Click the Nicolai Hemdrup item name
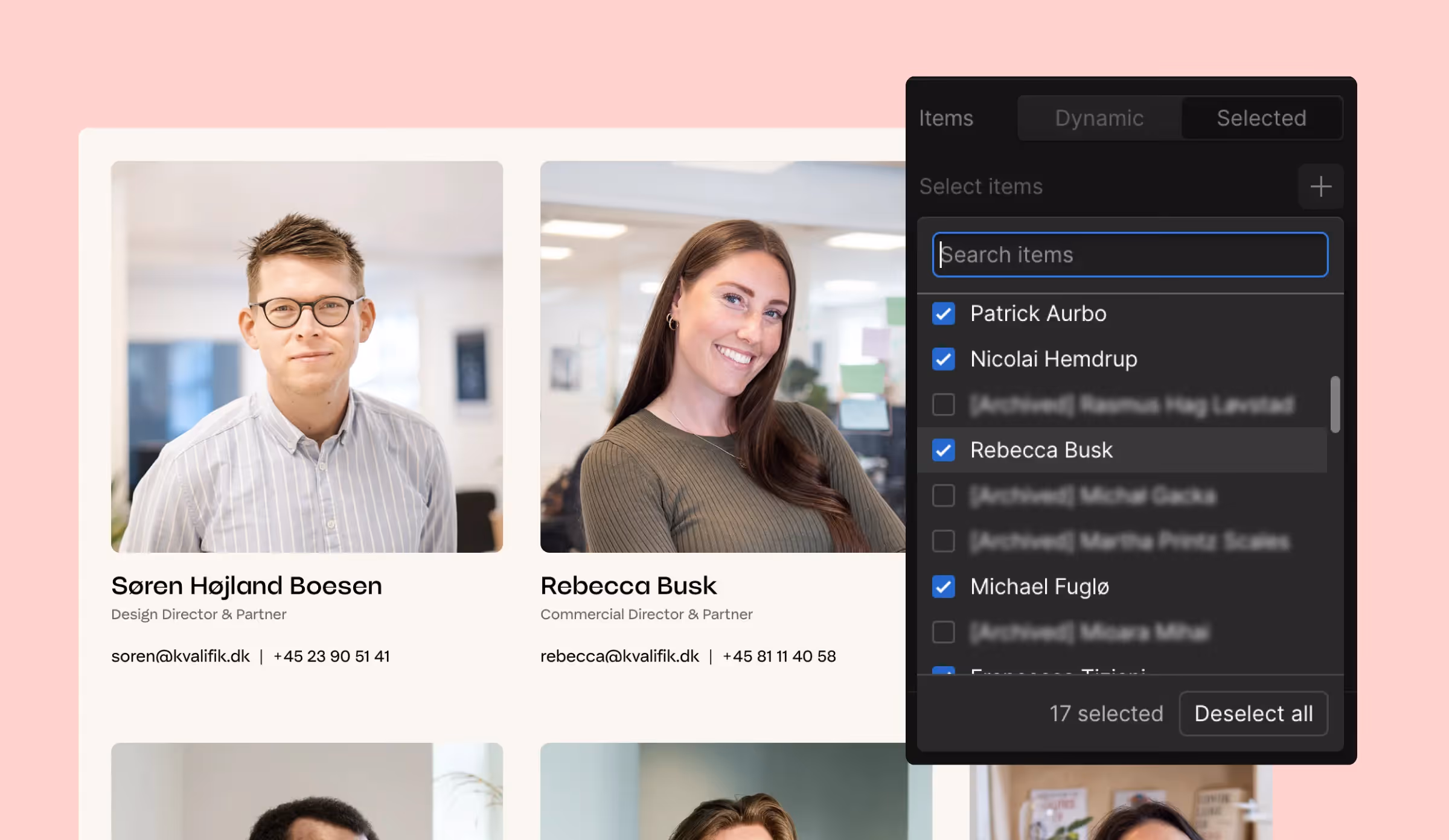The width and height of the screenshot is (1449, 840). (1054, 360)
